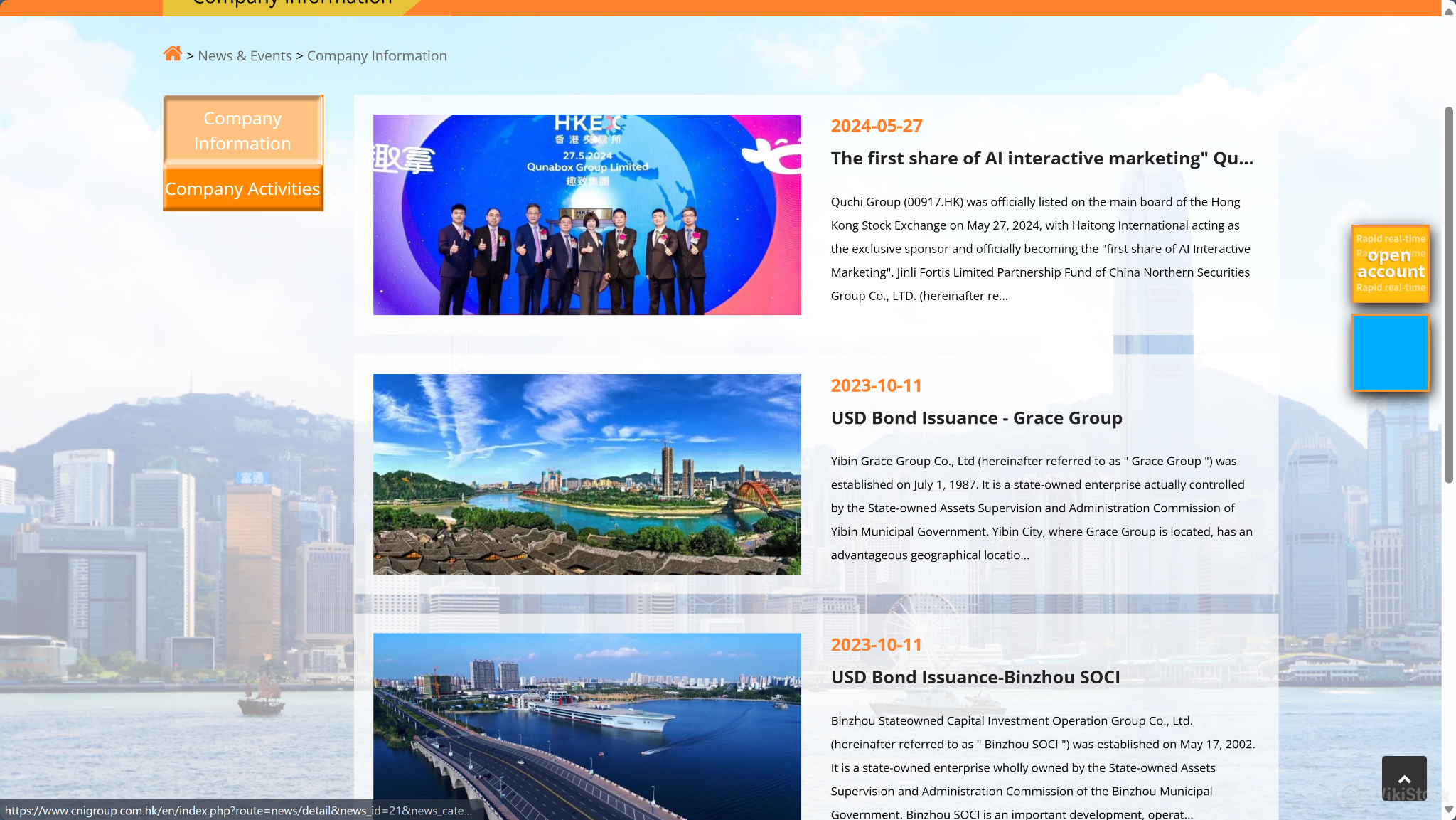Click the Binzhou bridge aerial thumbnail
The width and height of the screenshot is (1456, 820).
tap(587, 725)
